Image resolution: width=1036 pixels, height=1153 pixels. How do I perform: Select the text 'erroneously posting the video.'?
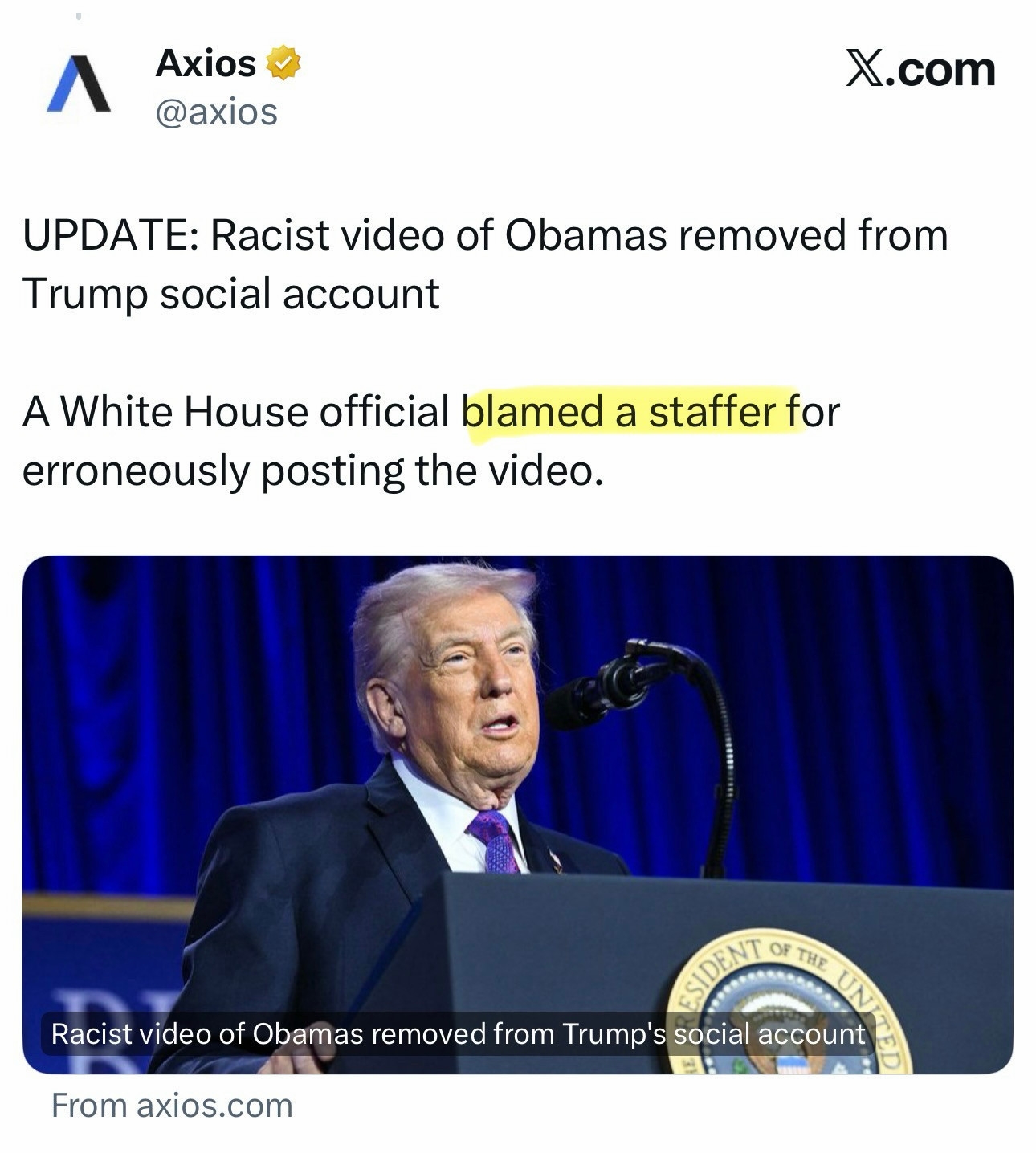pyautogui.click(x=312, y=471)
